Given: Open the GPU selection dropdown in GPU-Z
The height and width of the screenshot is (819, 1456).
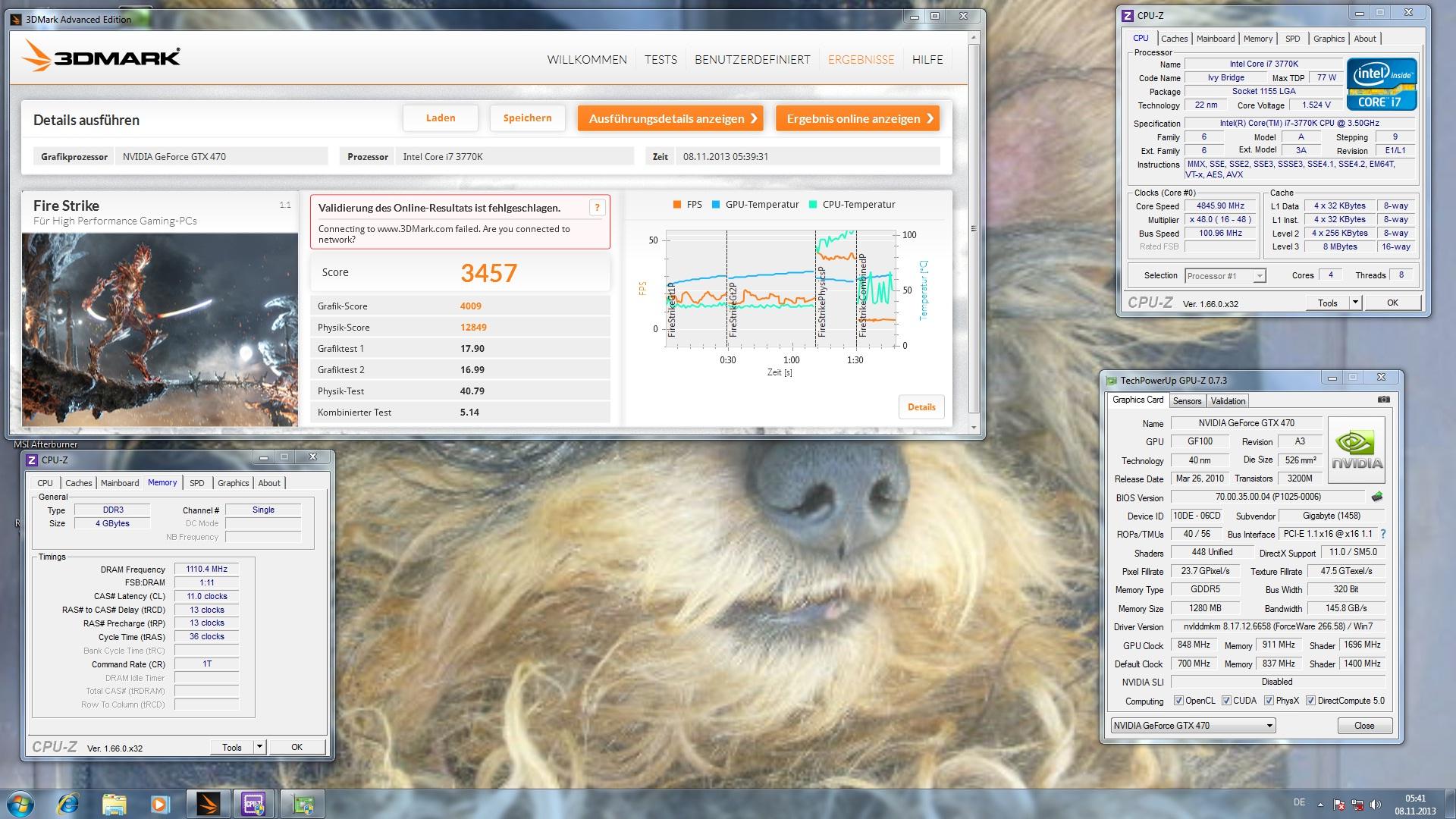Looking at the screenshot, I should [1194, 726].
